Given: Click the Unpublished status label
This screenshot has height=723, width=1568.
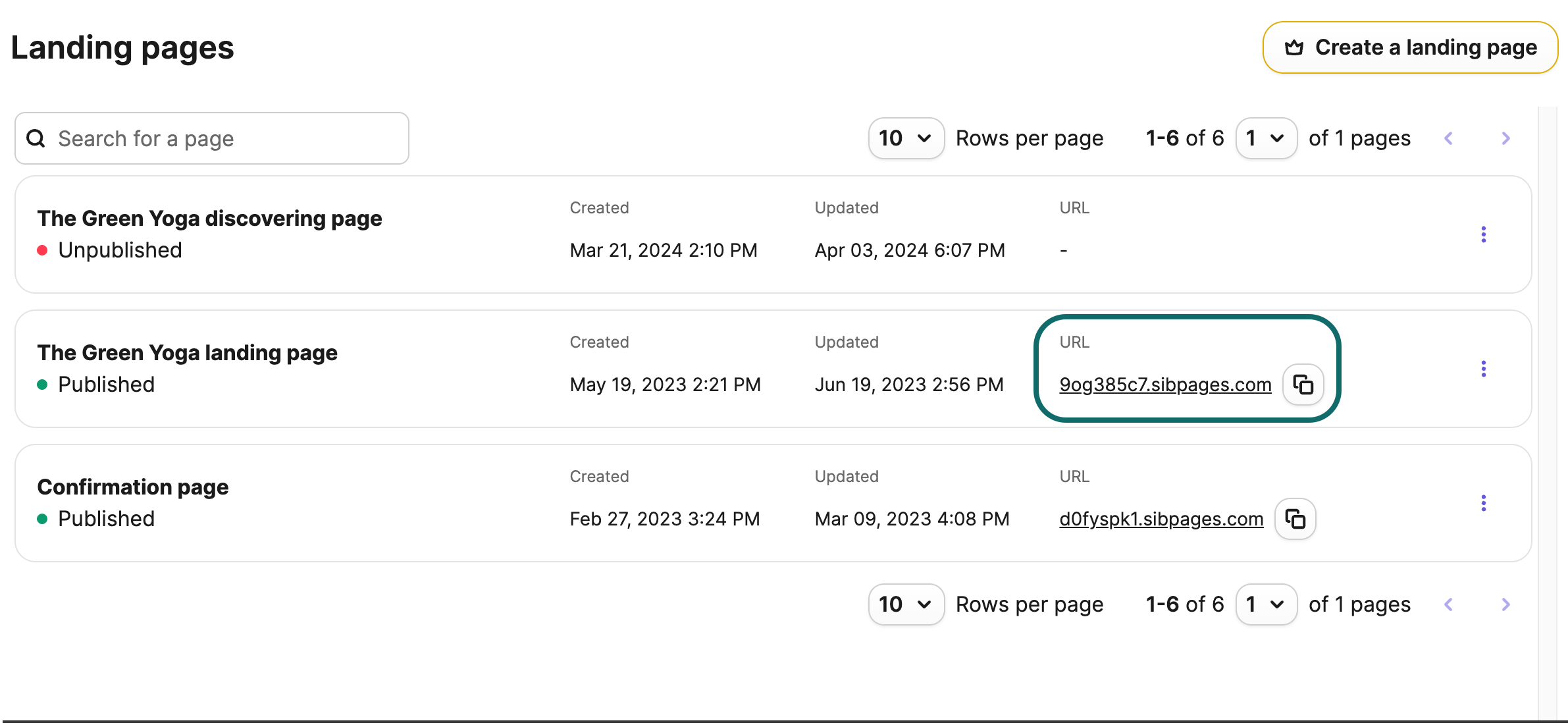Looking at the screenshot, I should coord(120,250).
